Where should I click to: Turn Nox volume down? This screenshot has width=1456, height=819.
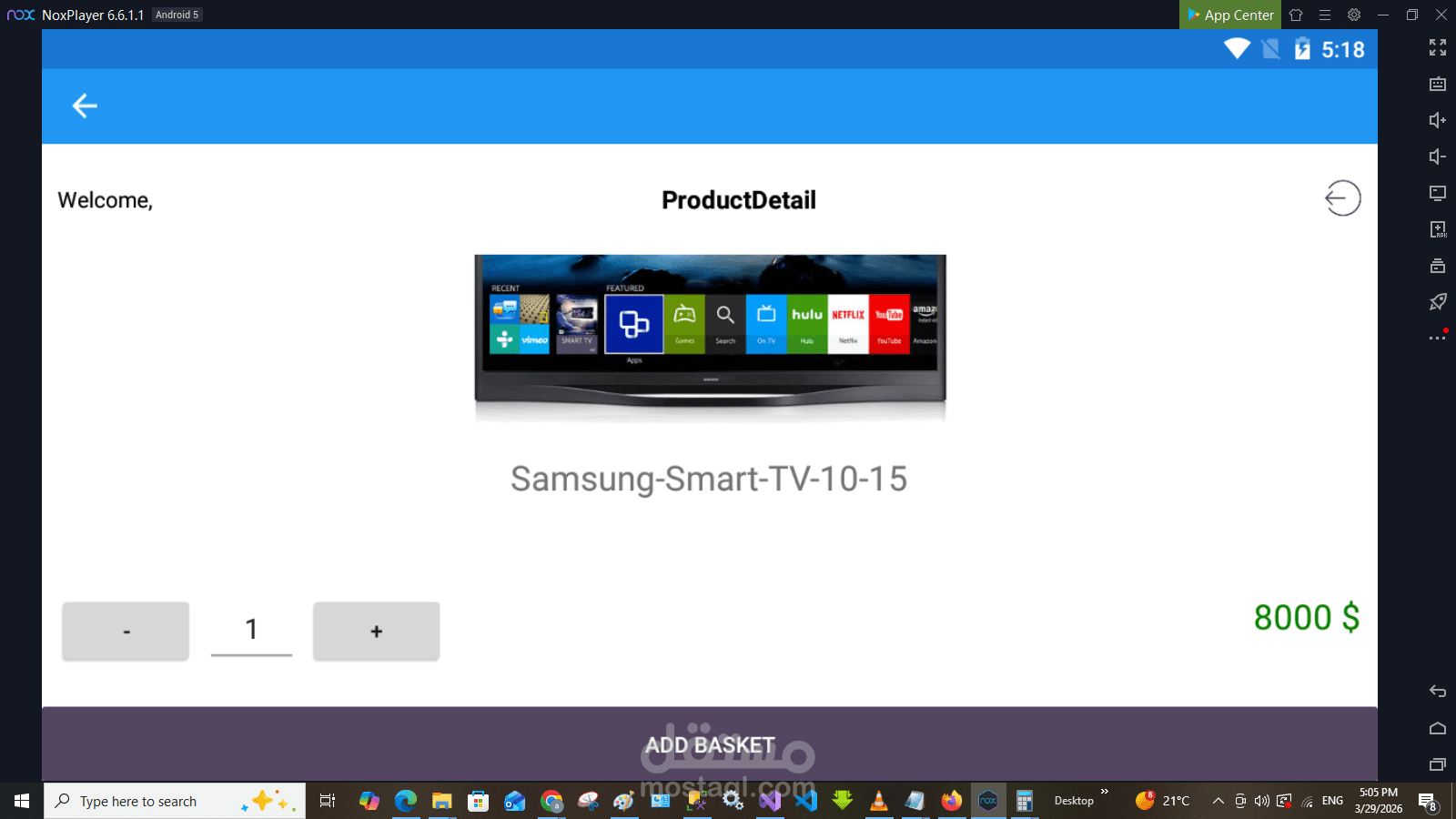(x=1438, y=157)
